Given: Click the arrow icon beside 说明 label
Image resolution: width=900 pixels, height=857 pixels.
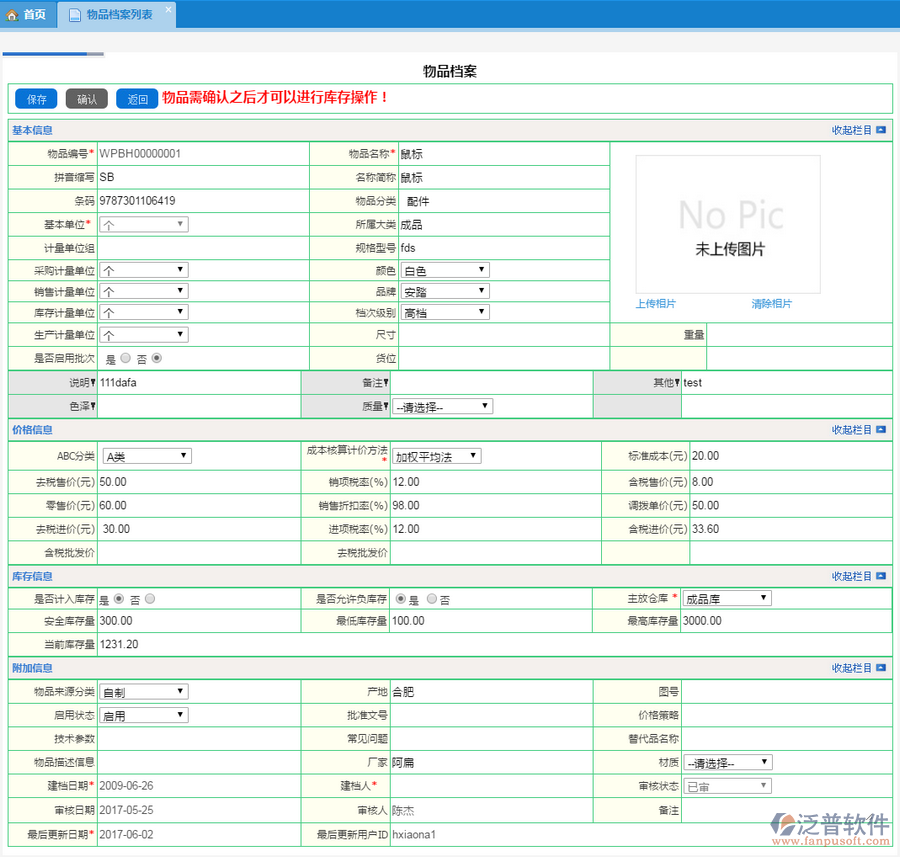Looking at the screenshot, I should pyautogui.click(x=94, y=383).
